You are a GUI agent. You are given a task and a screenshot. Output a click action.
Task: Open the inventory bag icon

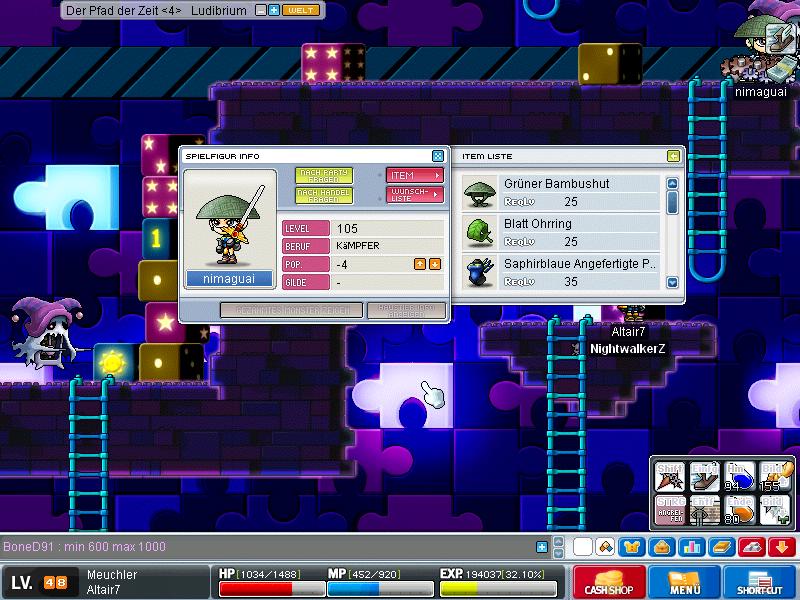pos(662,547)
